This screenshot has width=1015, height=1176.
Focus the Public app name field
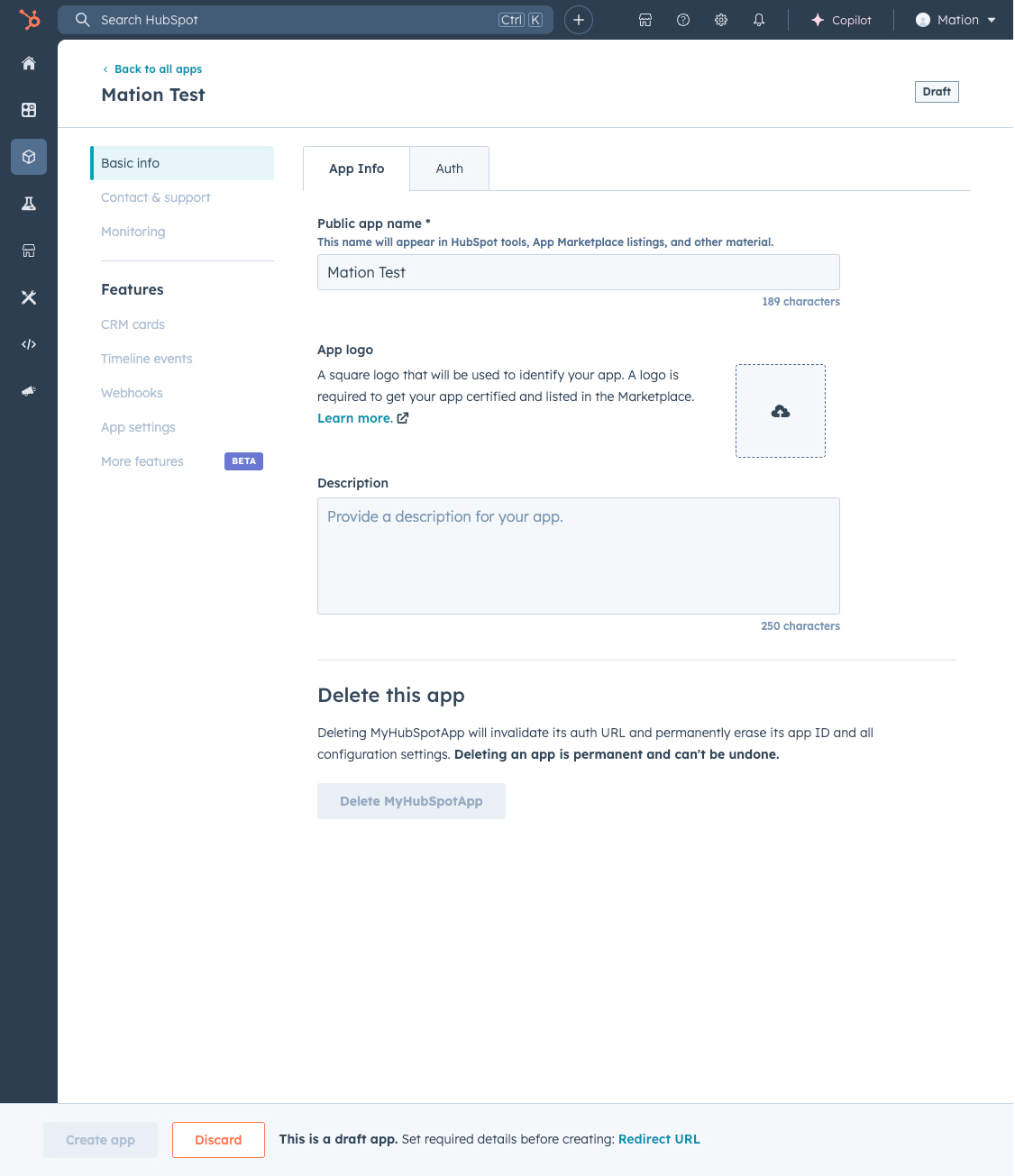[579, 272]
